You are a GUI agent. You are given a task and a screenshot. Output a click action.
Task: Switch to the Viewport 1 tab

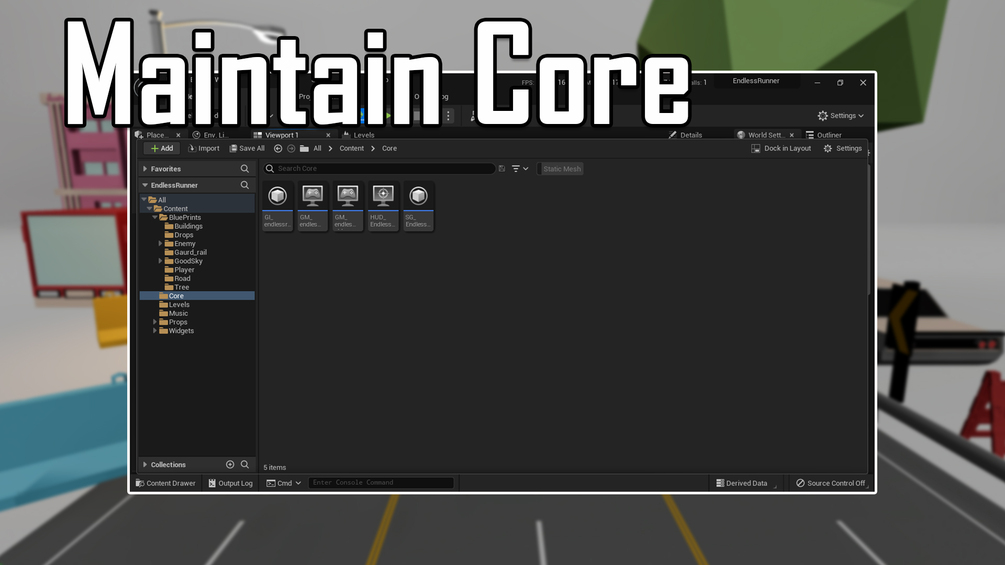tap(282, 135)
